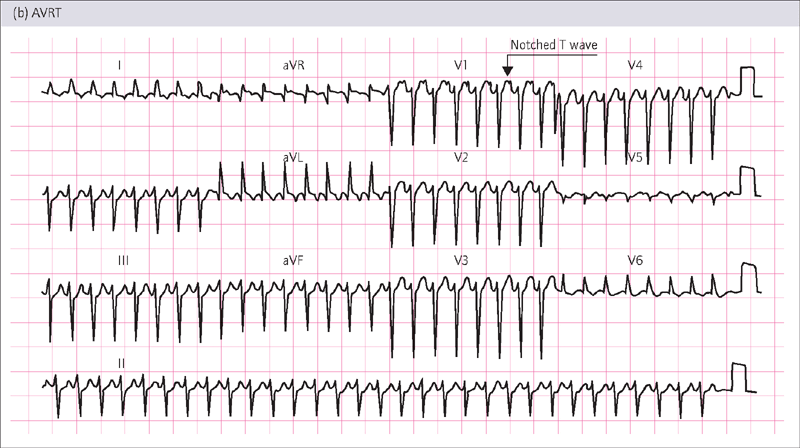
Task: Click the lead III label
Action: (123, 261)
